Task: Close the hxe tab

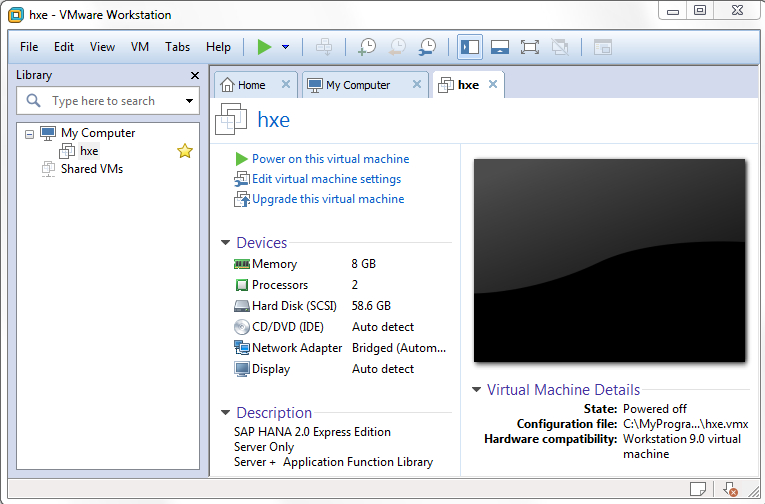Action: [493, 84]
